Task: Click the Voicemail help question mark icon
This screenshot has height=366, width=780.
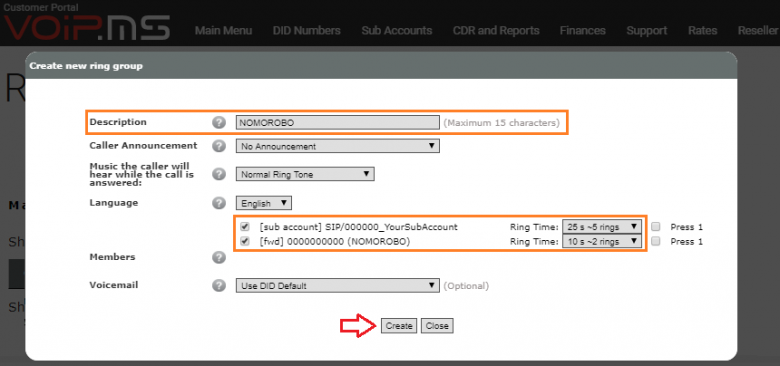Action: point(219,285)
